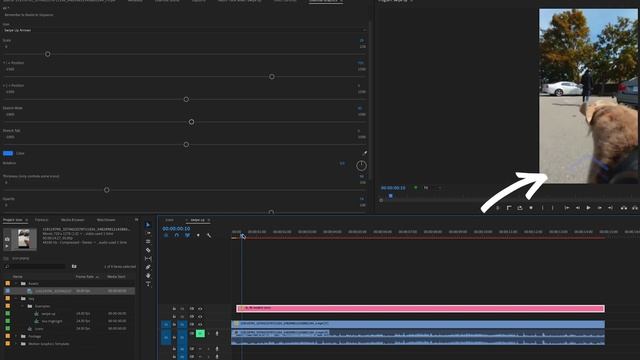Image resolution: width=640 pixels, height=360 pixels.
Task: Toggle track output eye on second video track
Action: click(x=200, y=317)
